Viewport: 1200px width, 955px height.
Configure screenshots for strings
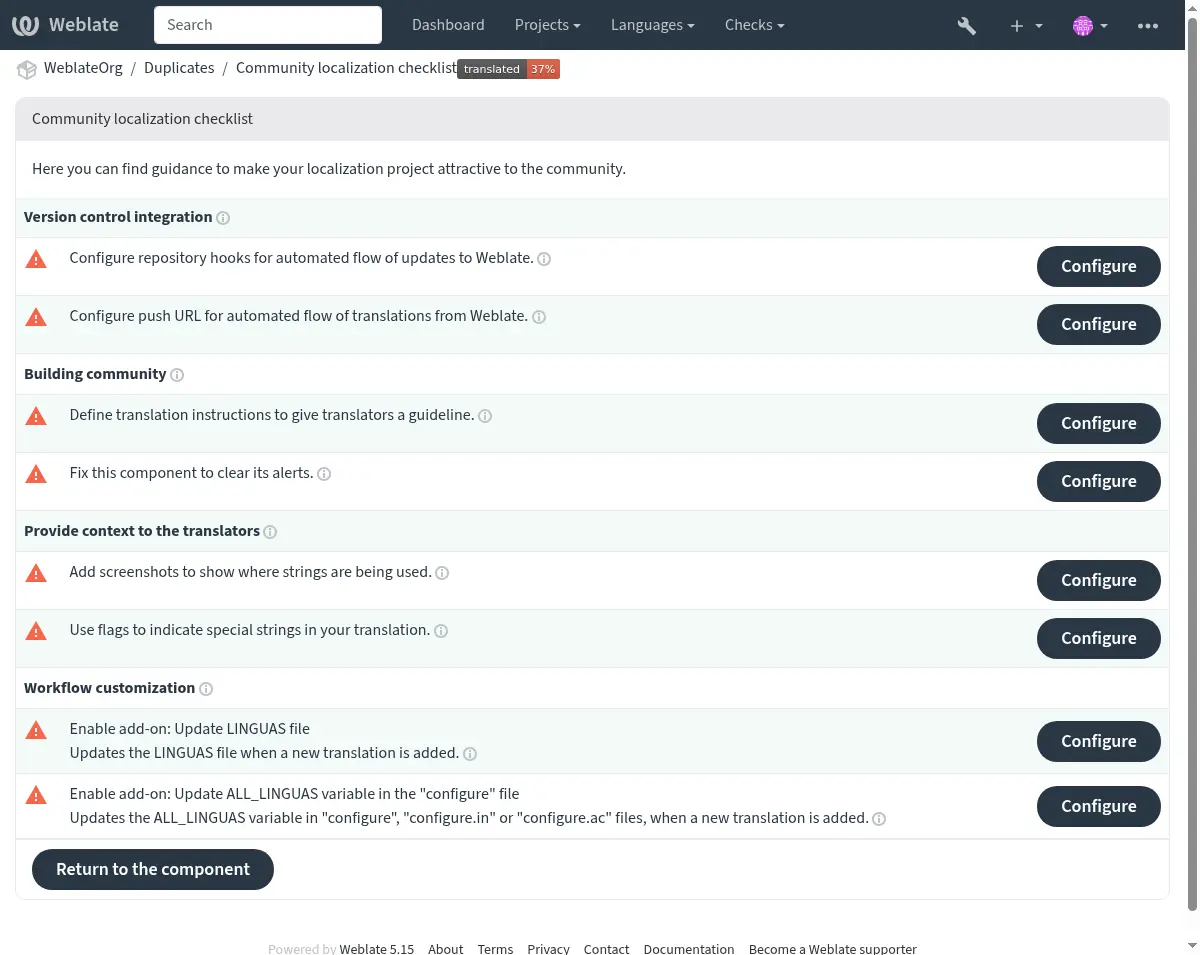tap(1098, 580)
